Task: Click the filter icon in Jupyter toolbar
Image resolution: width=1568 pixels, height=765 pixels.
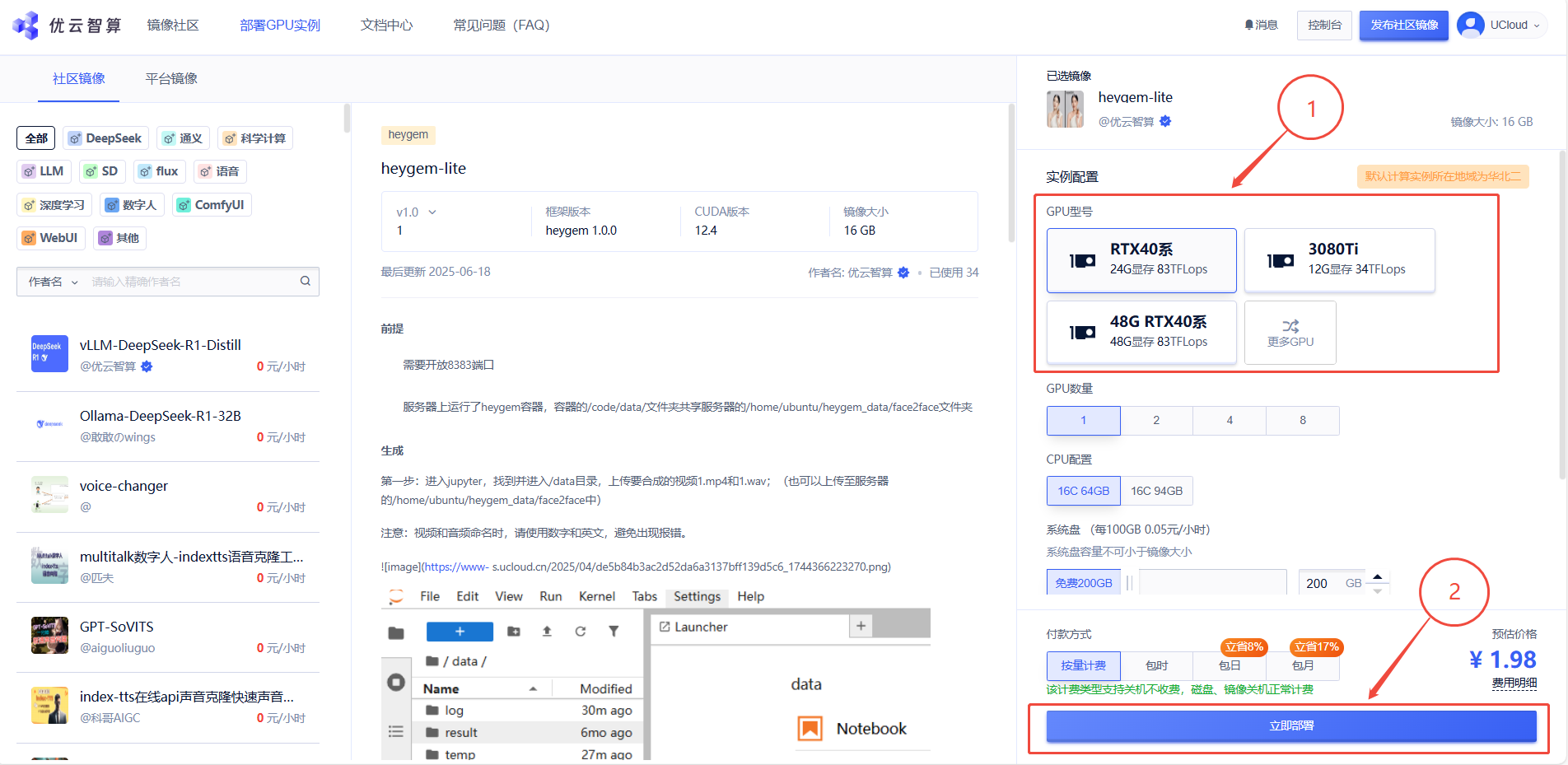Action: tap(614, 632)
